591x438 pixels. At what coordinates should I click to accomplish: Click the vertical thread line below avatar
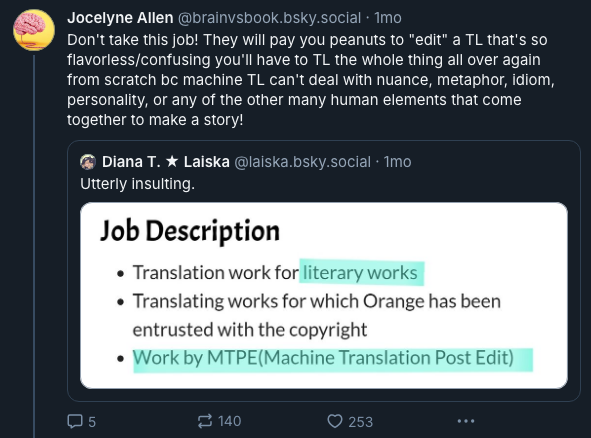34,246
